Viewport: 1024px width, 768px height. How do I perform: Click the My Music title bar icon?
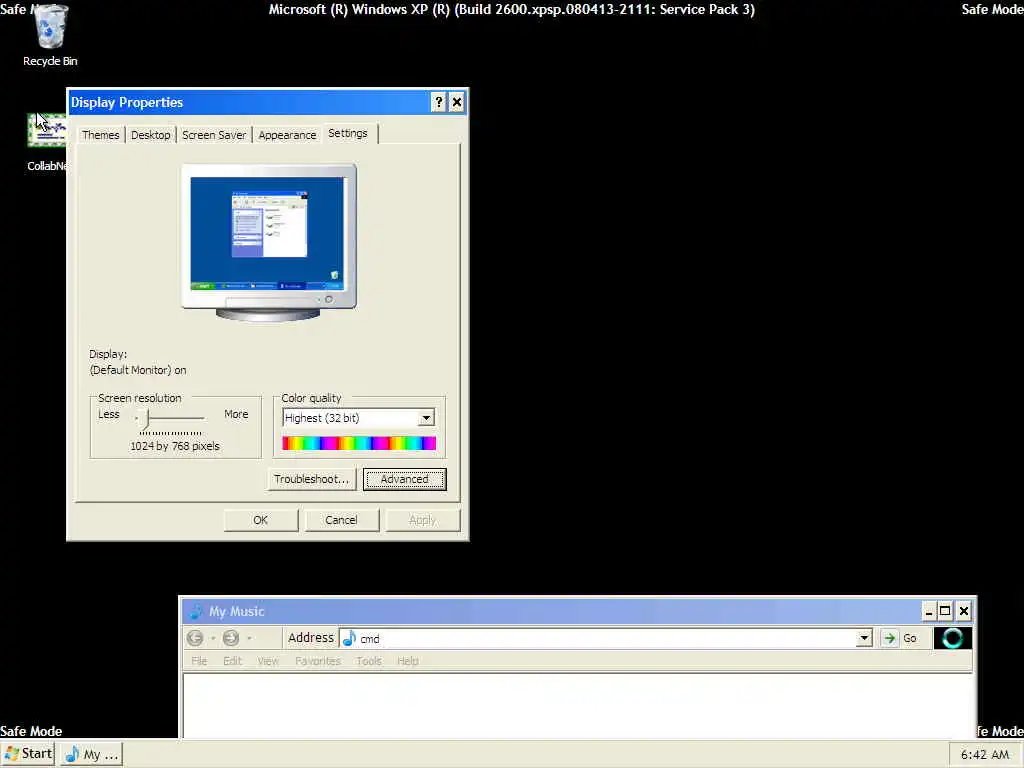point(195,611)
